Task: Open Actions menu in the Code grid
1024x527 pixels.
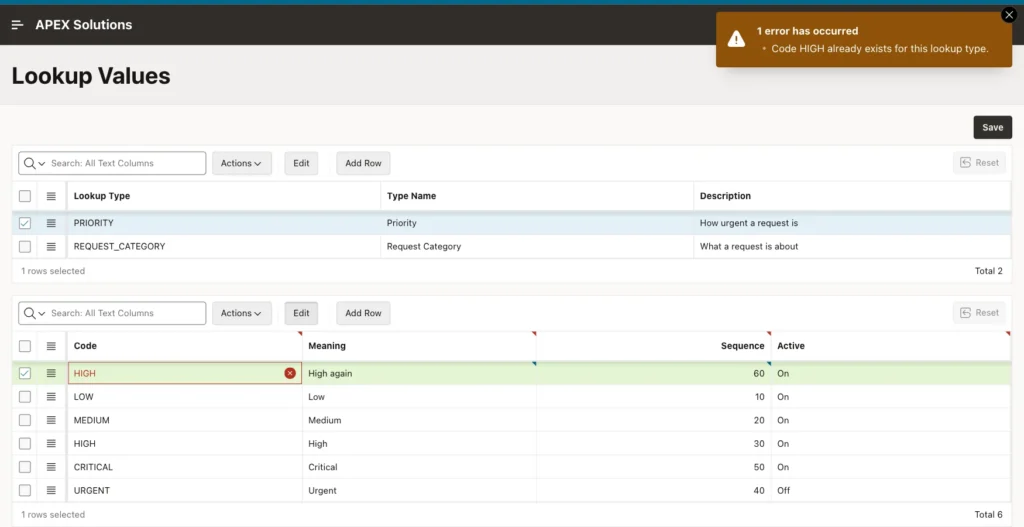Action: [x=241, y=313]
